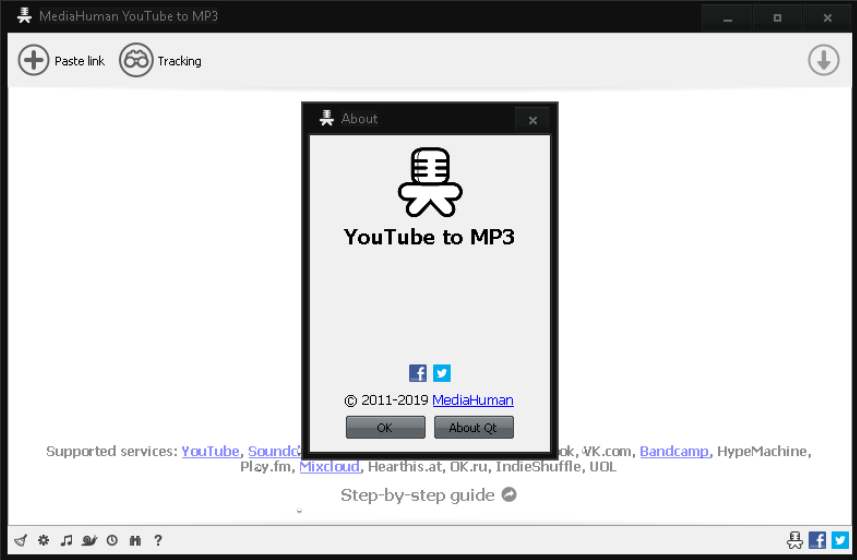The height and width of the screenshot is (560, 857).
Task: Open Tracking via the binoculars toolbar icon
Action: coord(136,60)
